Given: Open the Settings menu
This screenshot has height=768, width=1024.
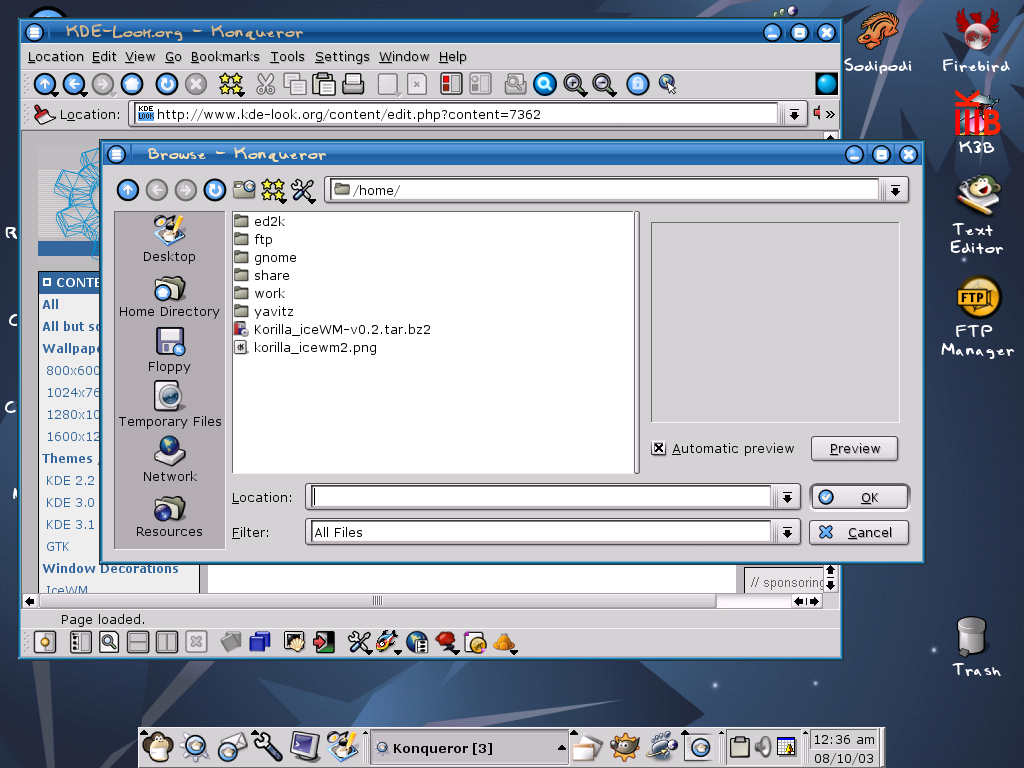Looking at the screenshot, I should tap(342, 57).
